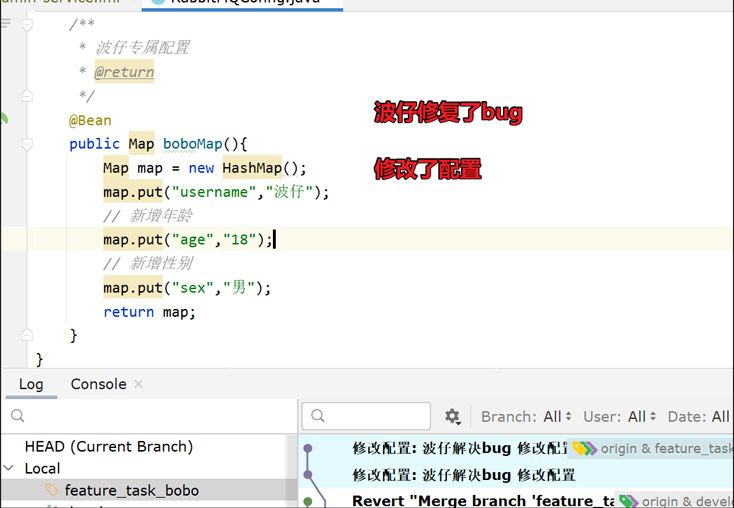734x508 pixels.
Task: Open the User filter dropdown
Action: point(619,416)
